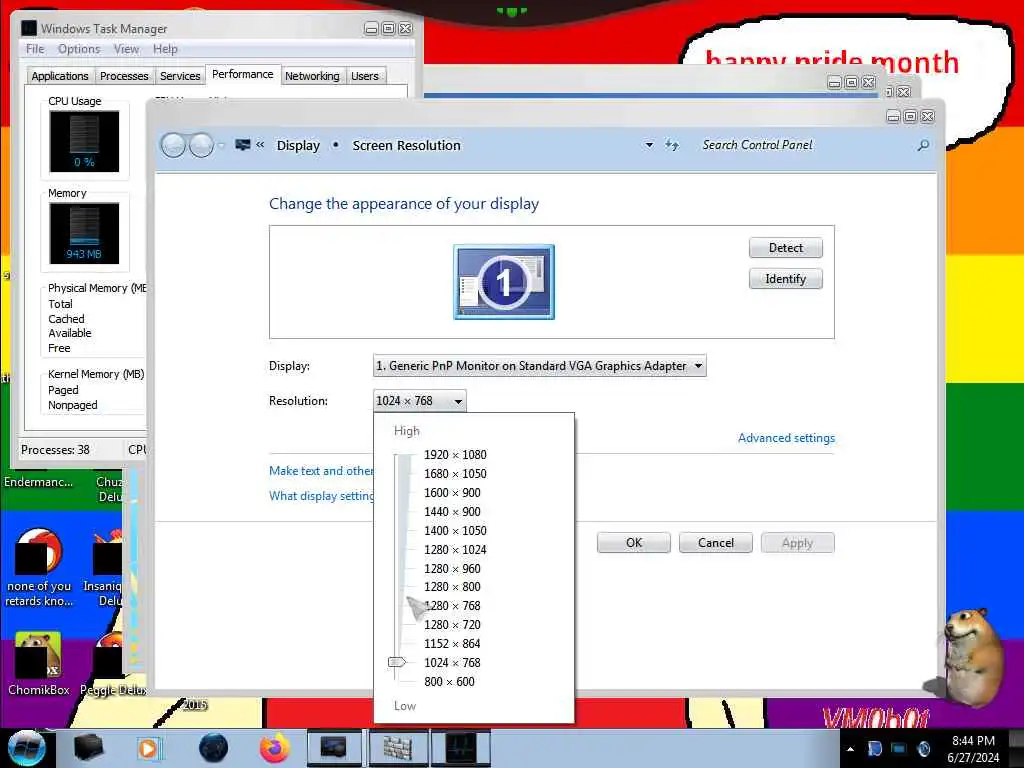Open Task Manager Options menu
This screenshot has width=1024, height=768.
coord(79,49)
